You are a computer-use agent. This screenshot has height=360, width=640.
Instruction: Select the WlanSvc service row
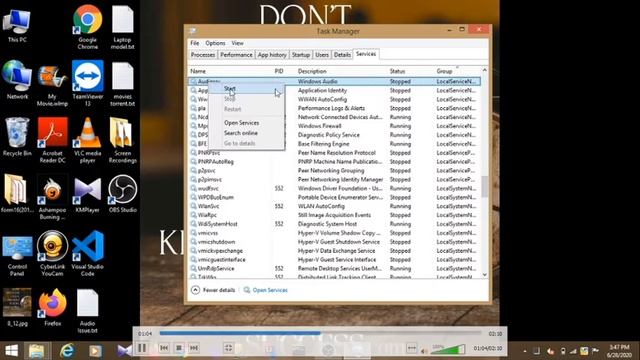click(x=334, y=206)
